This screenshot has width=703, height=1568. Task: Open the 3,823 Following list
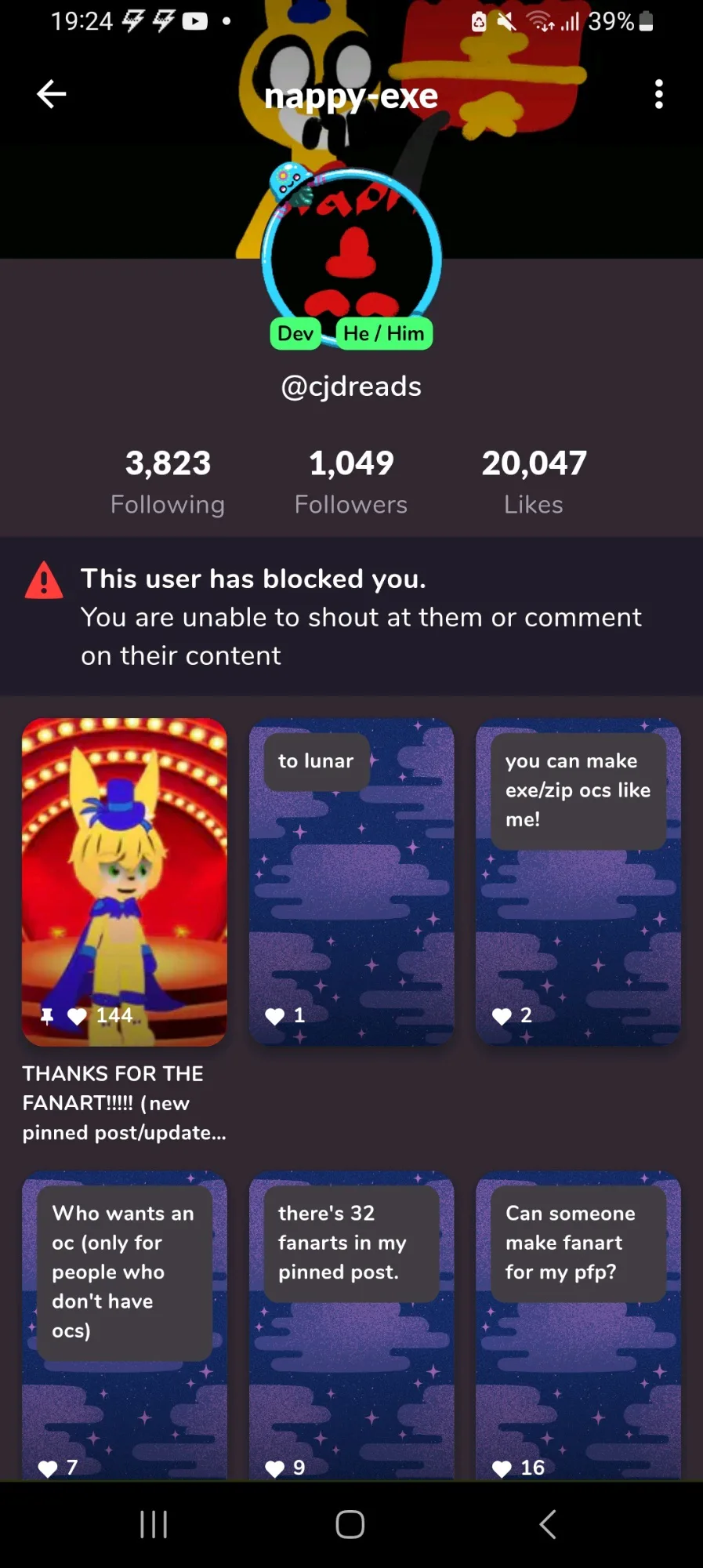(x=168, y=481)
